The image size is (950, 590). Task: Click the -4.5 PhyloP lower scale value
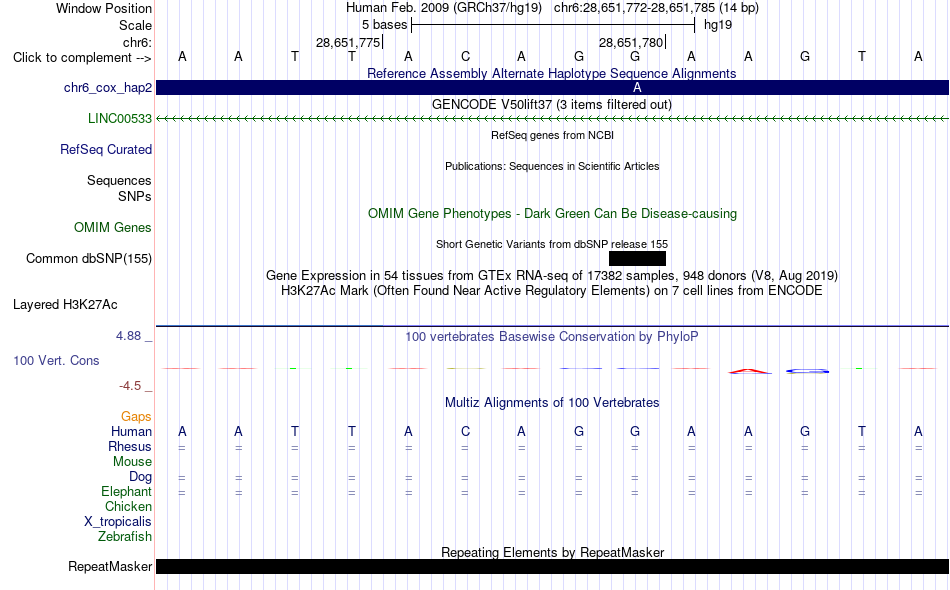(x=130, y=386)
